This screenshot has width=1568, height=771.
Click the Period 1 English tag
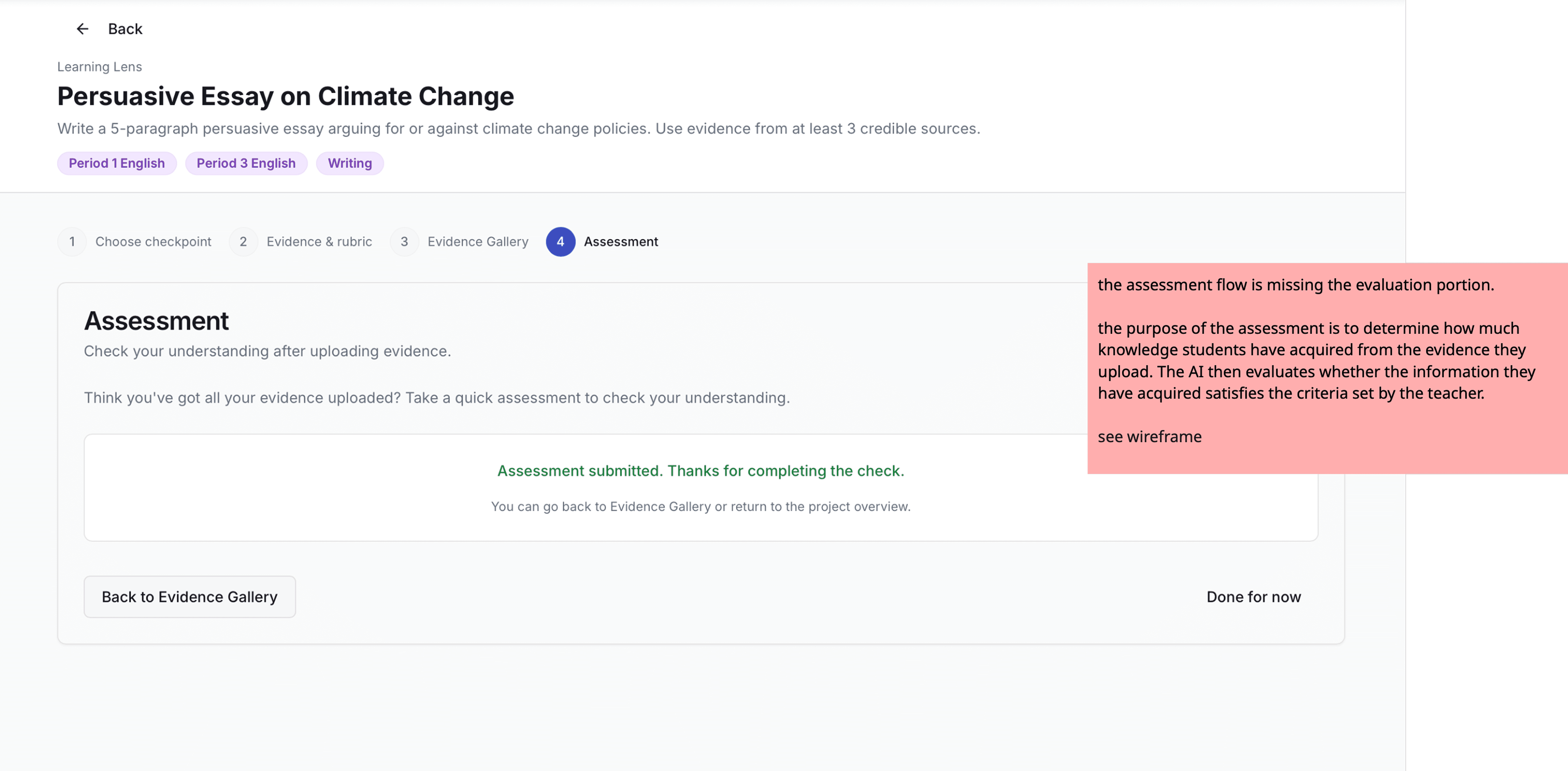click(116, 163)
